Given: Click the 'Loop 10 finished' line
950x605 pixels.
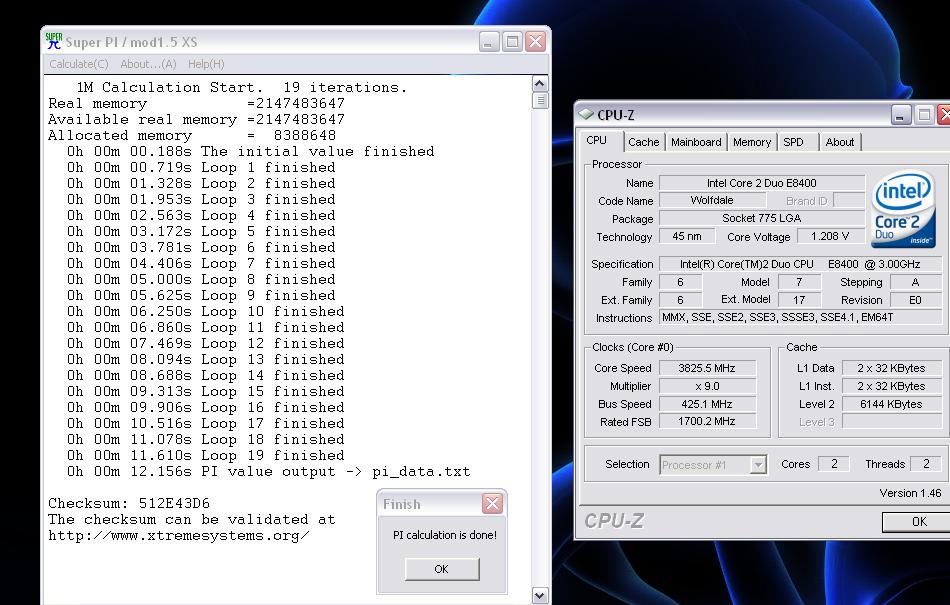Looking at the screenshot, I should [x=206, y=311].
